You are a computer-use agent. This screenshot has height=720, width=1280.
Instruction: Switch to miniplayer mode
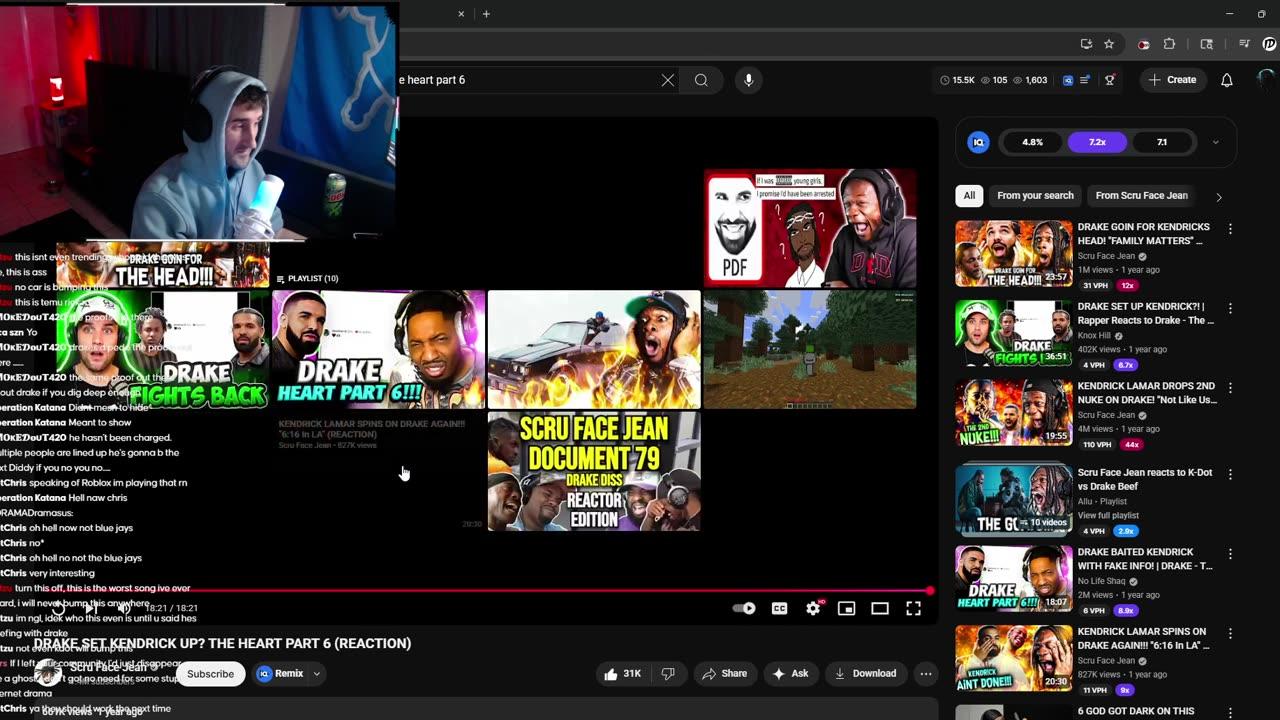click(x=846, y=608)
